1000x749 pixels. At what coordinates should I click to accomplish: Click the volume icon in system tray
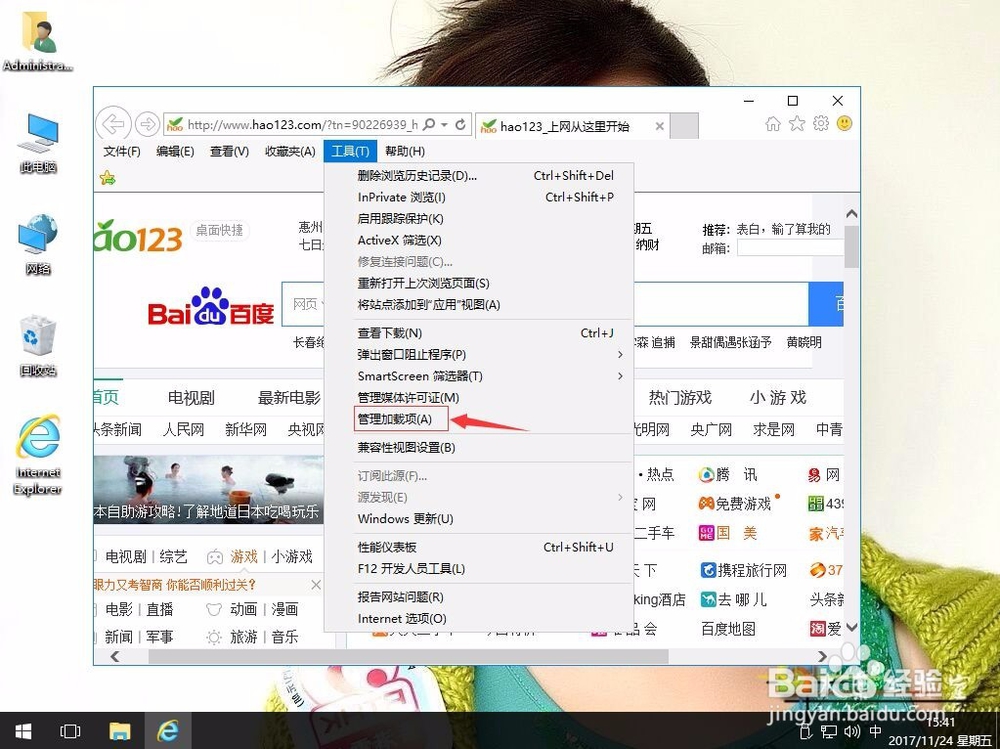(x=851, y=731)
